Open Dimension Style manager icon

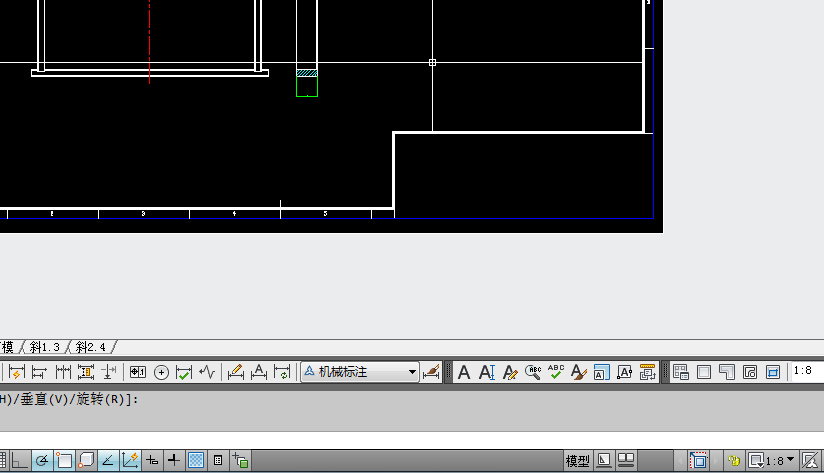pyautogui.click(x=431, y=372)
